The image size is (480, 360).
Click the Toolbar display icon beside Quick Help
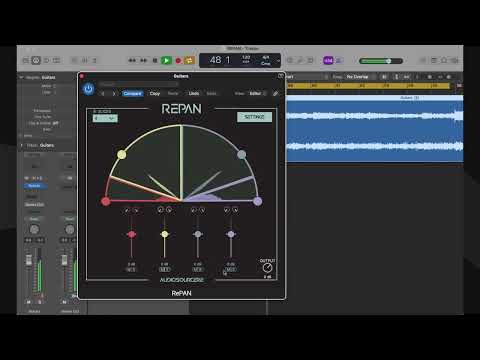tap(57, 60)
